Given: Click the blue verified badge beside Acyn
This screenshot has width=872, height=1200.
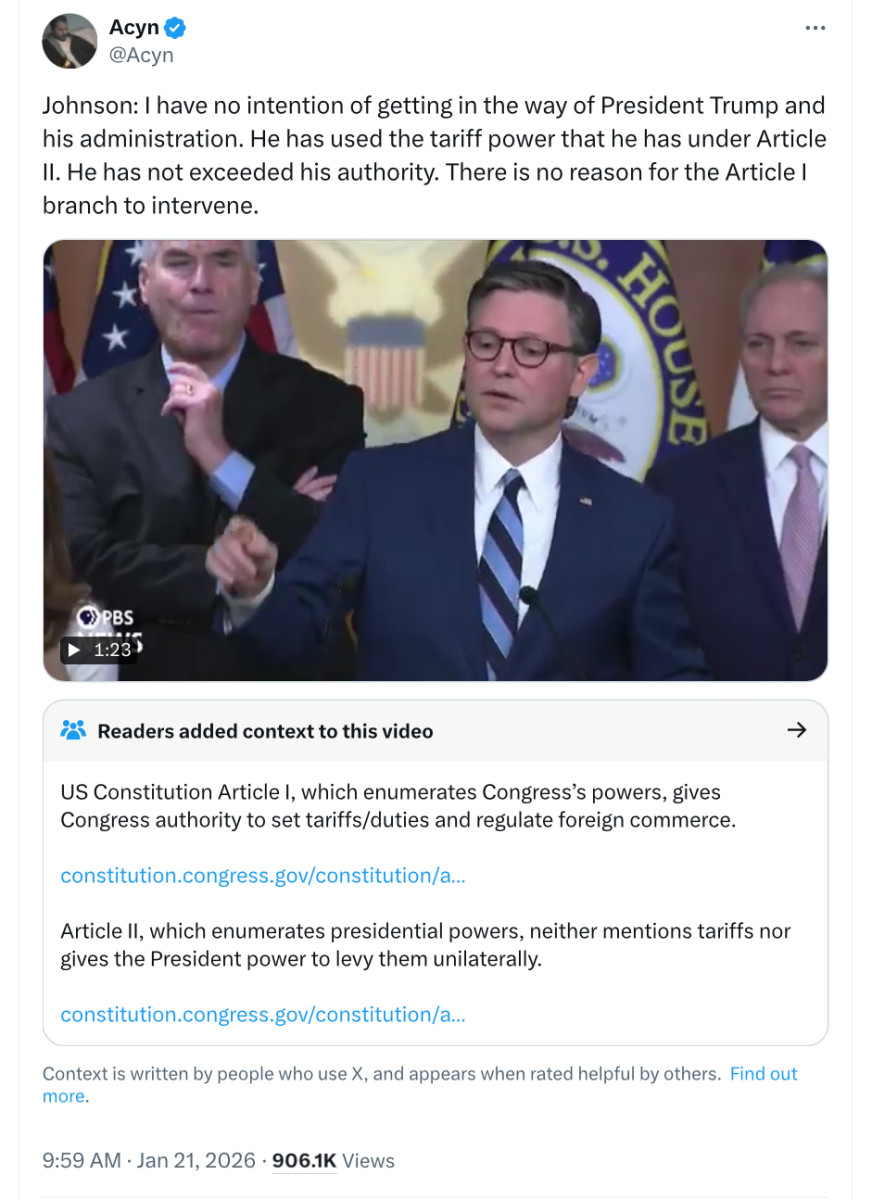Looking at the screenshot, I should (176, 29).
